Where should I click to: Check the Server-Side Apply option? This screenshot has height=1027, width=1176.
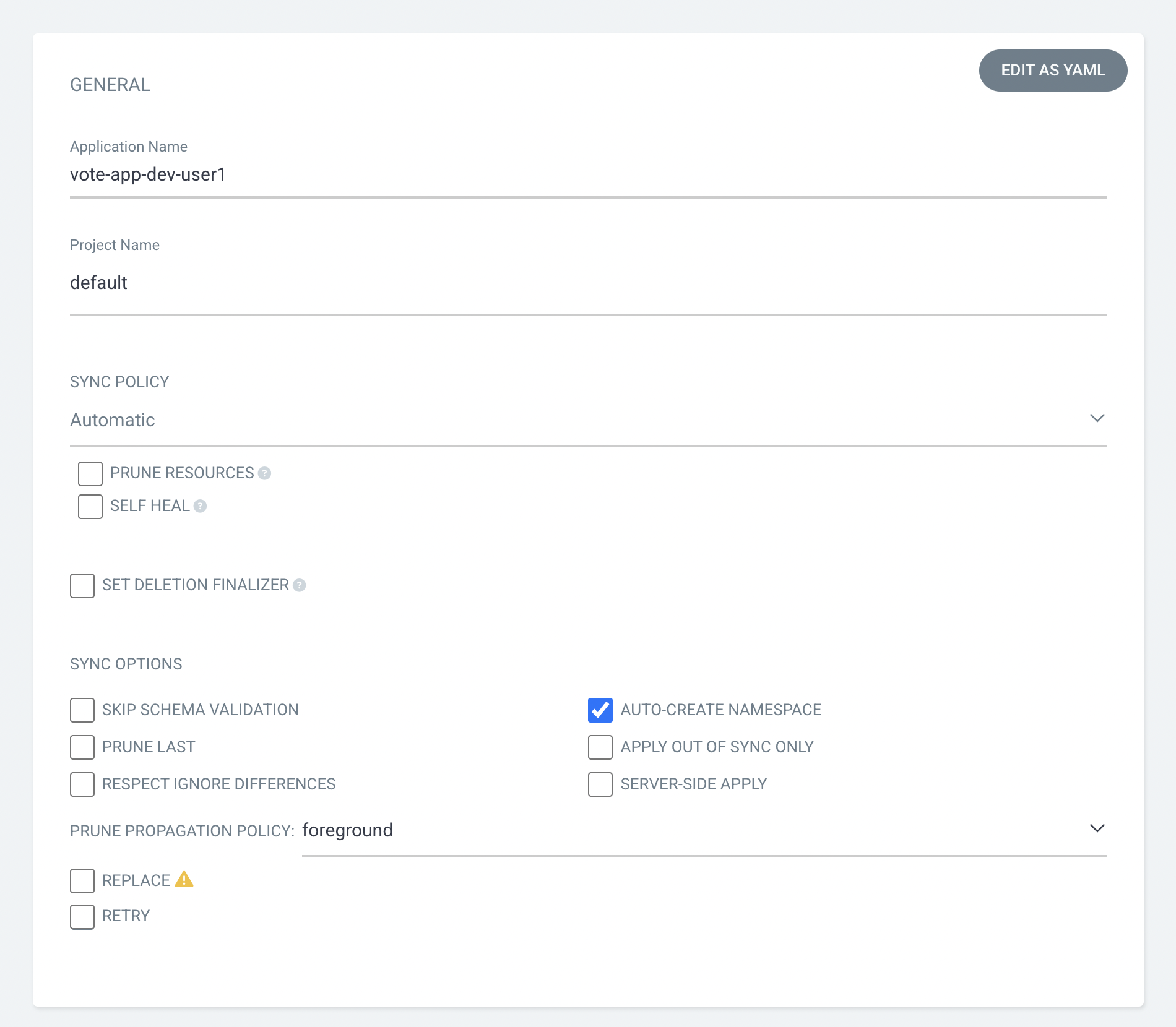600,784
